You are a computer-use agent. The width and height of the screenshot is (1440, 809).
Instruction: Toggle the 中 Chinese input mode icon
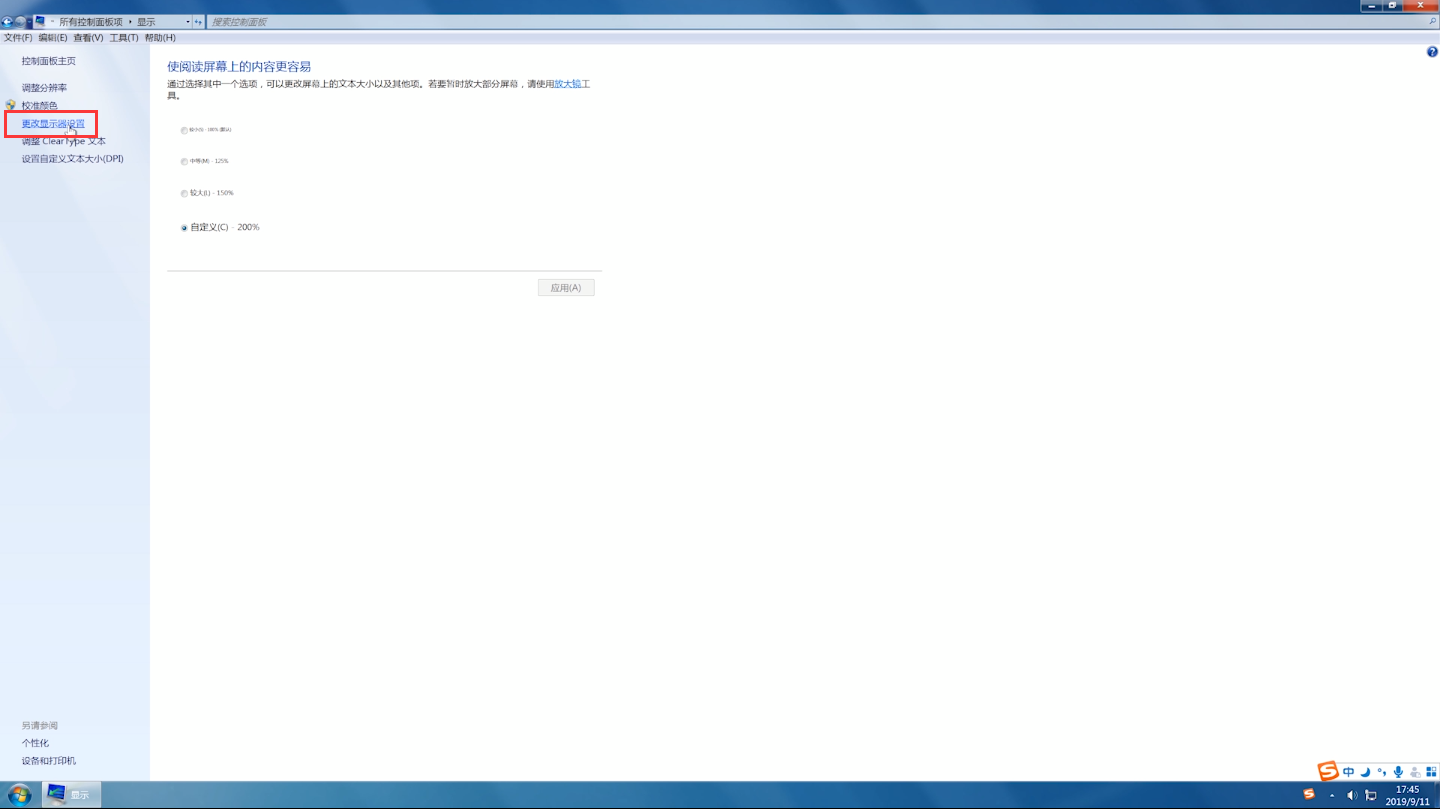click(x=1349, y=772)
